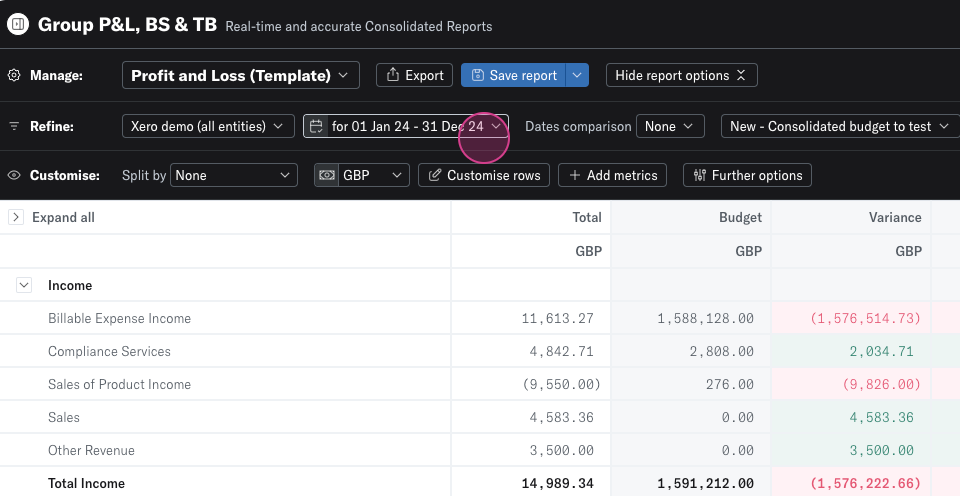Screen dimensions: 960x496
Task: Export the report
Action: [414, 76]
